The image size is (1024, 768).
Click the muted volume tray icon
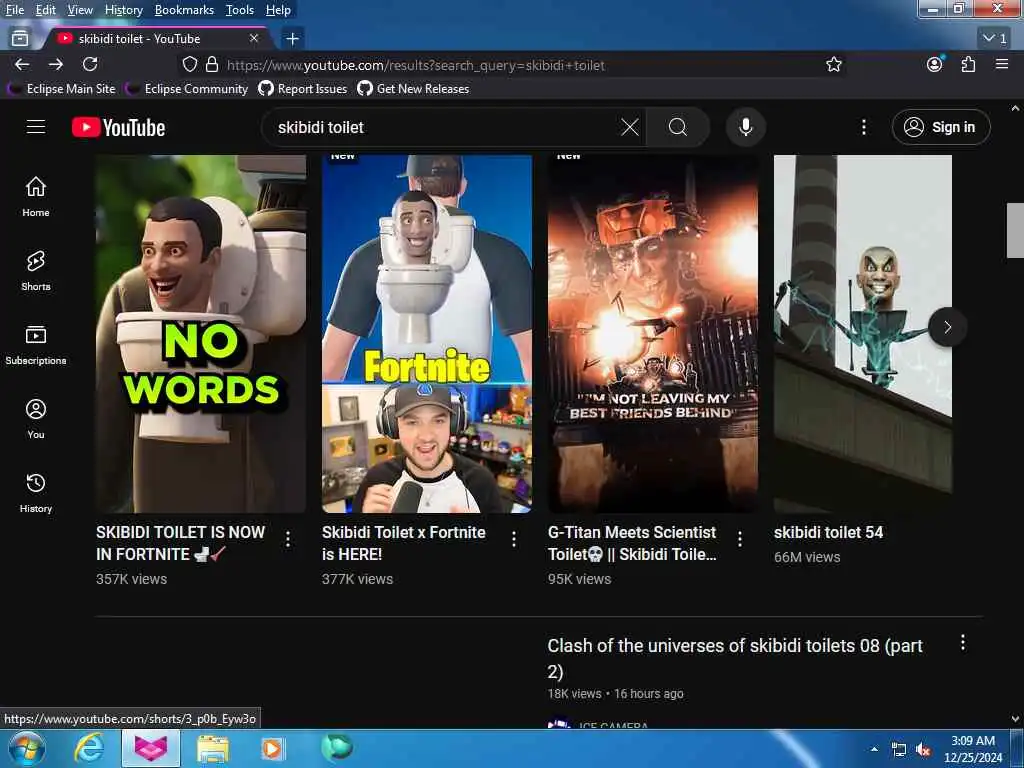click(923, 750)
